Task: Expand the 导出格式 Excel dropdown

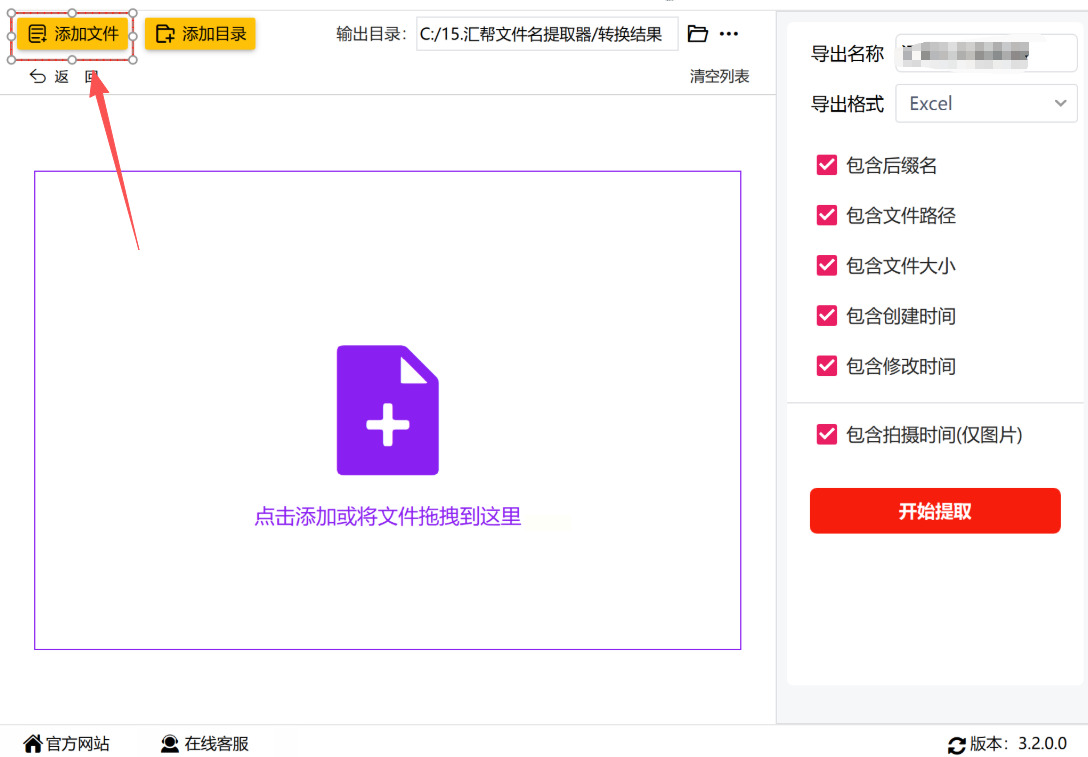Action: coord(985,104)
